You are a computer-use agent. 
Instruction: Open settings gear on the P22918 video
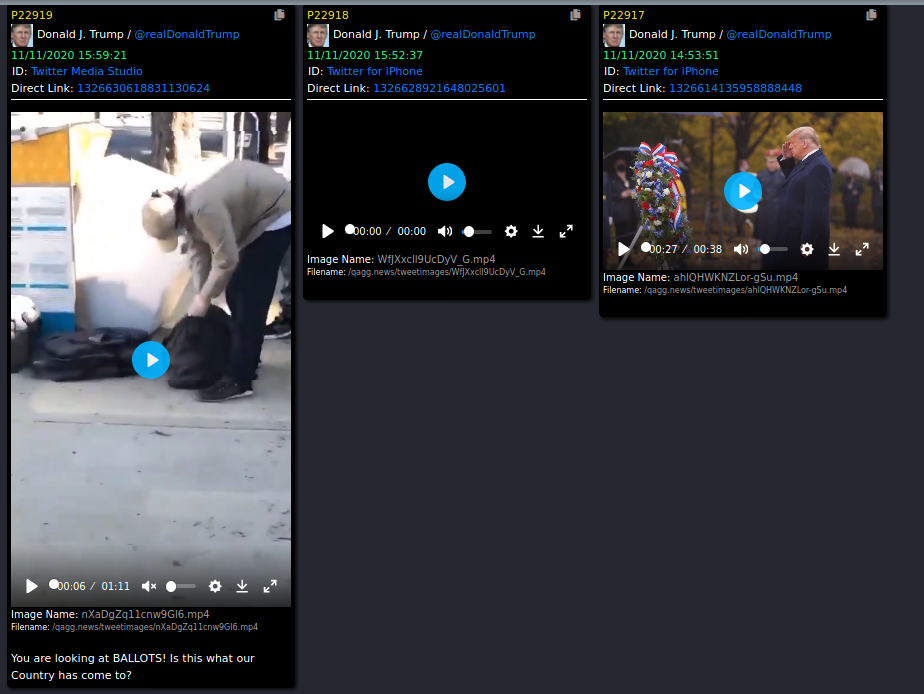point(511,232)
